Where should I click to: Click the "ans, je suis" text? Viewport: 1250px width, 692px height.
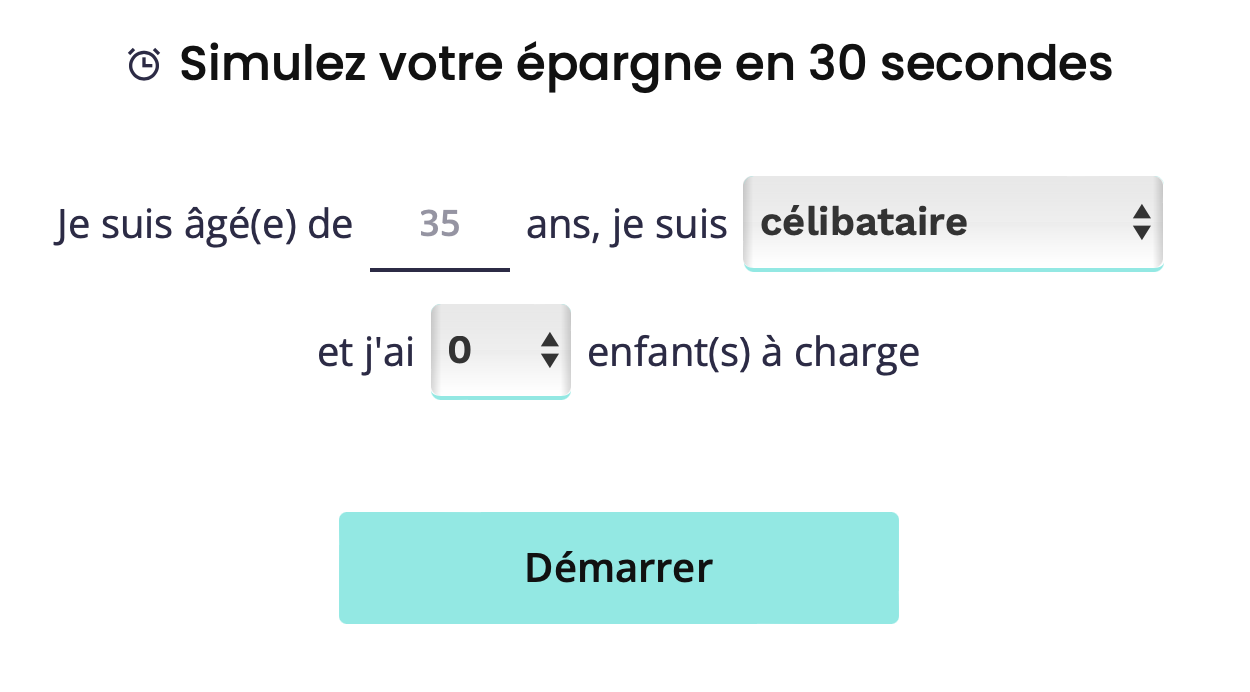coord(627,225)
